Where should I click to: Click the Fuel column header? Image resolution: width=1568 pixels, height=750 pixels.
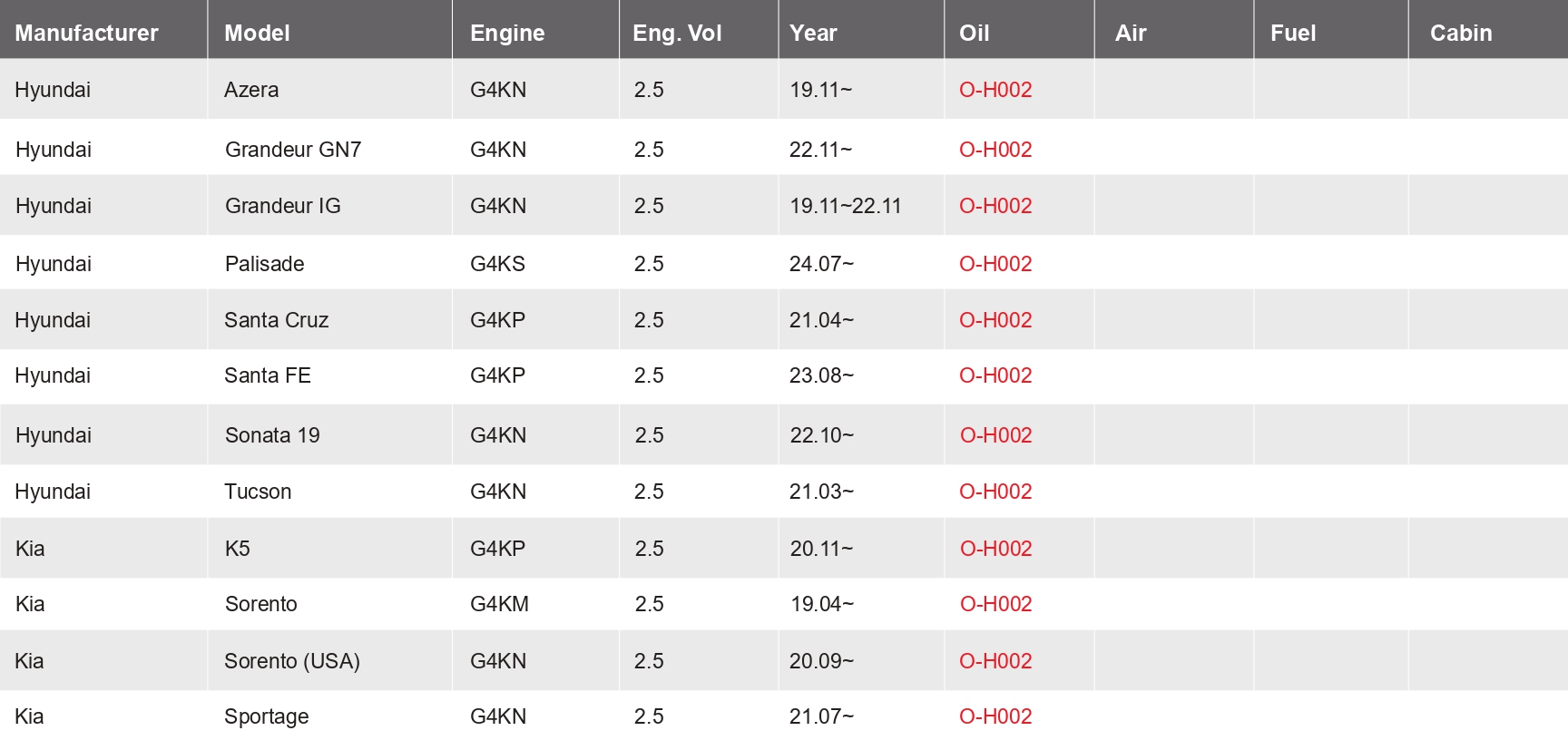click(1292, 33)
